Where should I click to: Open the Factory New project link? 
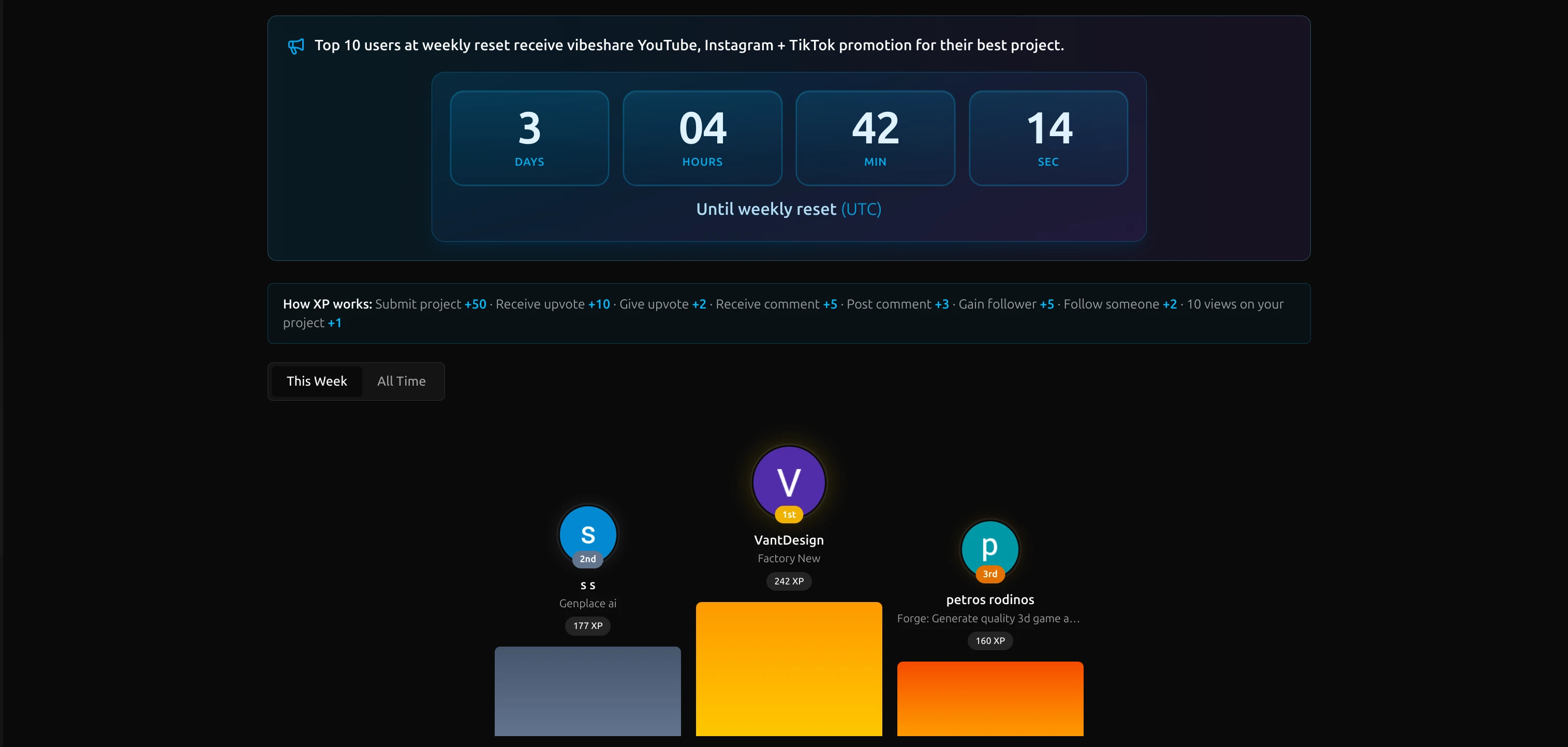click(x=789, y=558)
